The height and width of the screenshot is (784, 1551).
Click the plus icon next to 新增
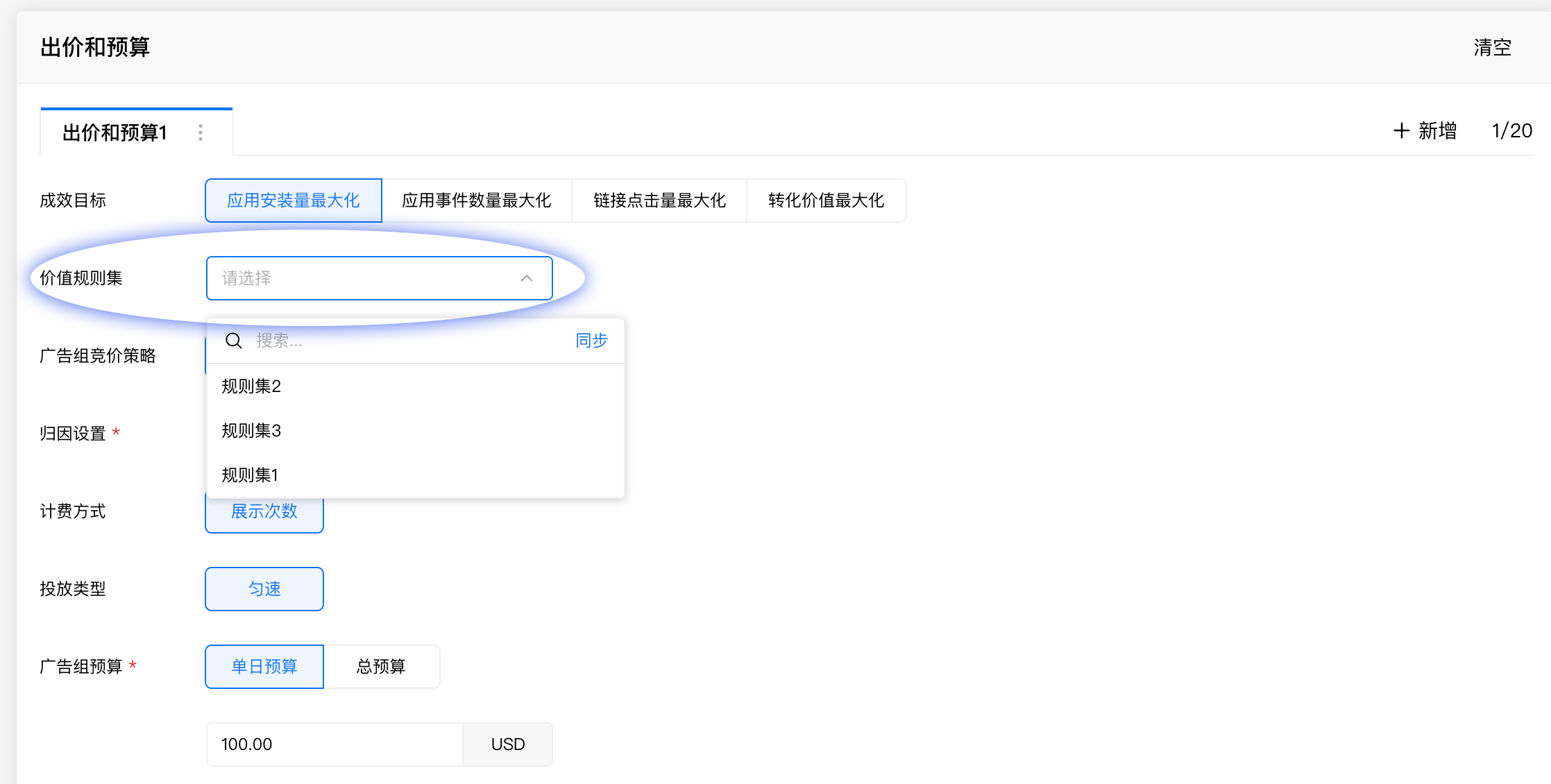(1402, 130)
